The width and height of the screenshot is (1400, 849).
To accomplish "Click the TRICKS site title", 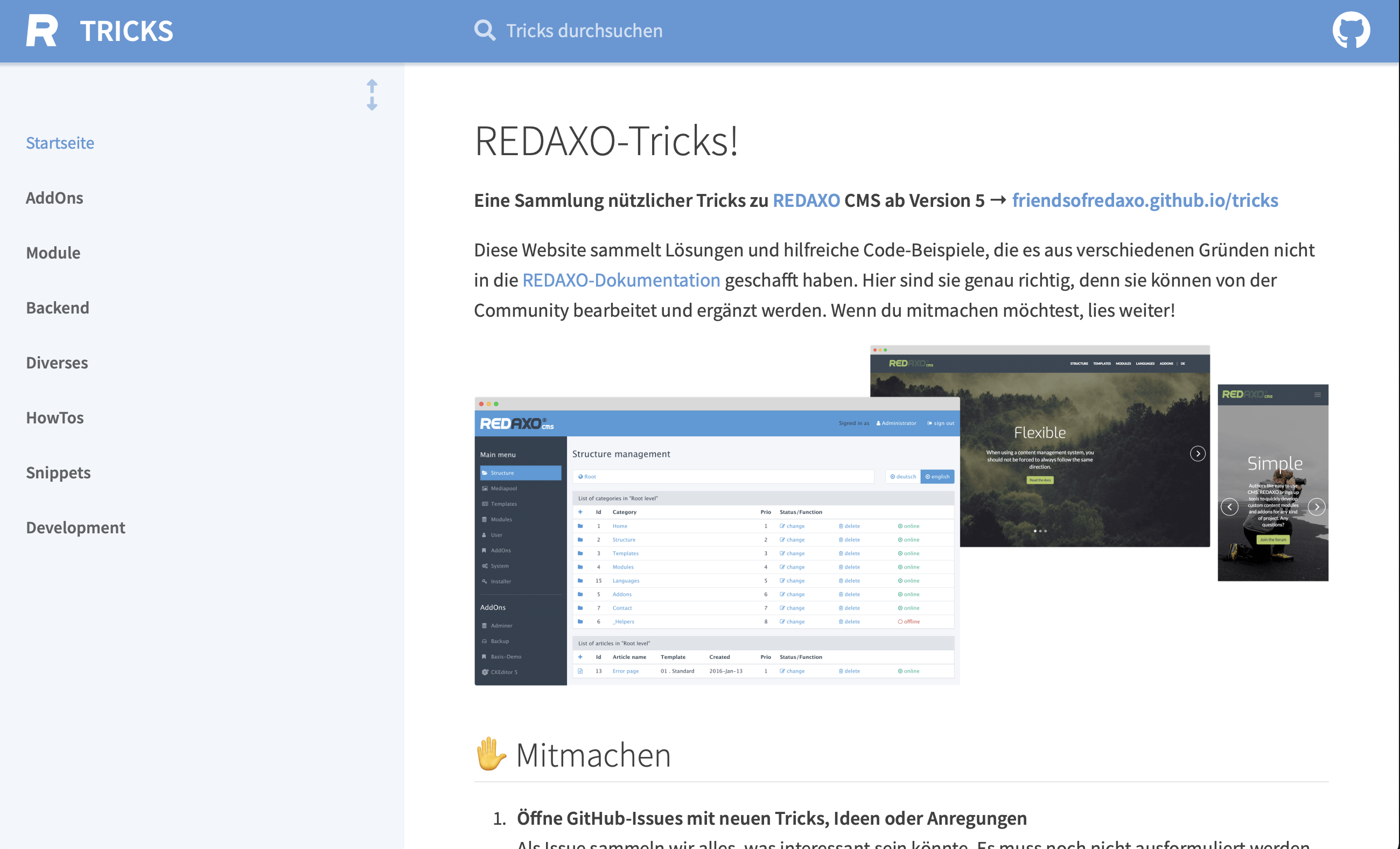I will tap(126, 31).
